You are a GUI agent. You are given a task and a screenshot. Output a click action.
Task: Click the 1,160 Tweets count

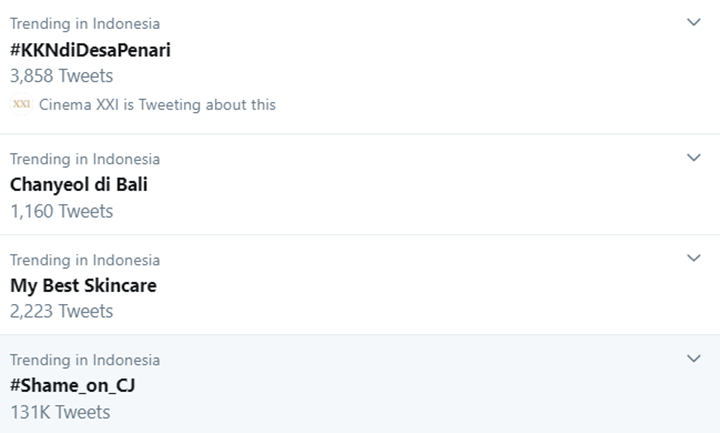(61, 211)
